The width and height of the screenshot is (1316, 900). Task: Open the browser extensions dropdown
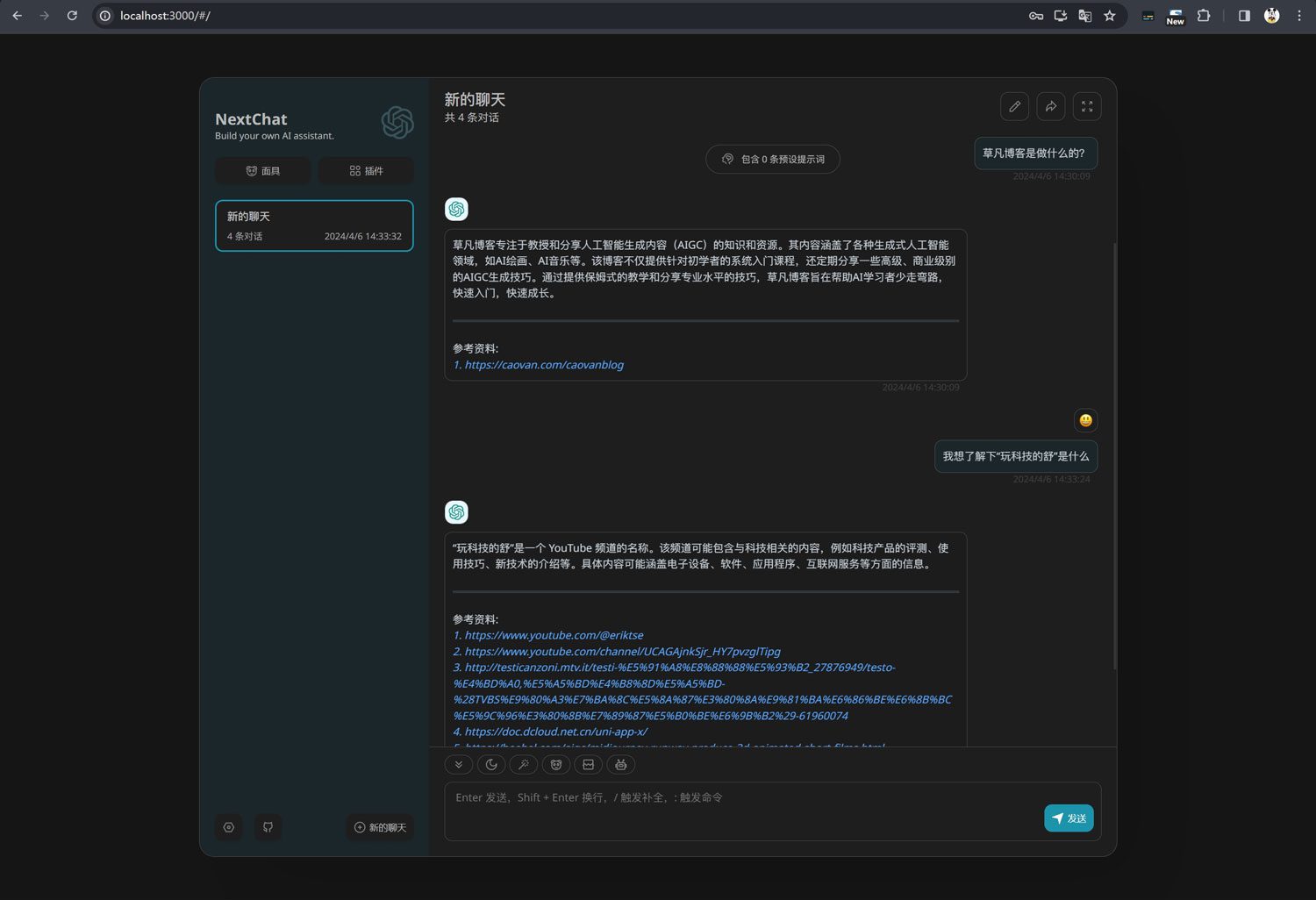(x=1204, y=15)
